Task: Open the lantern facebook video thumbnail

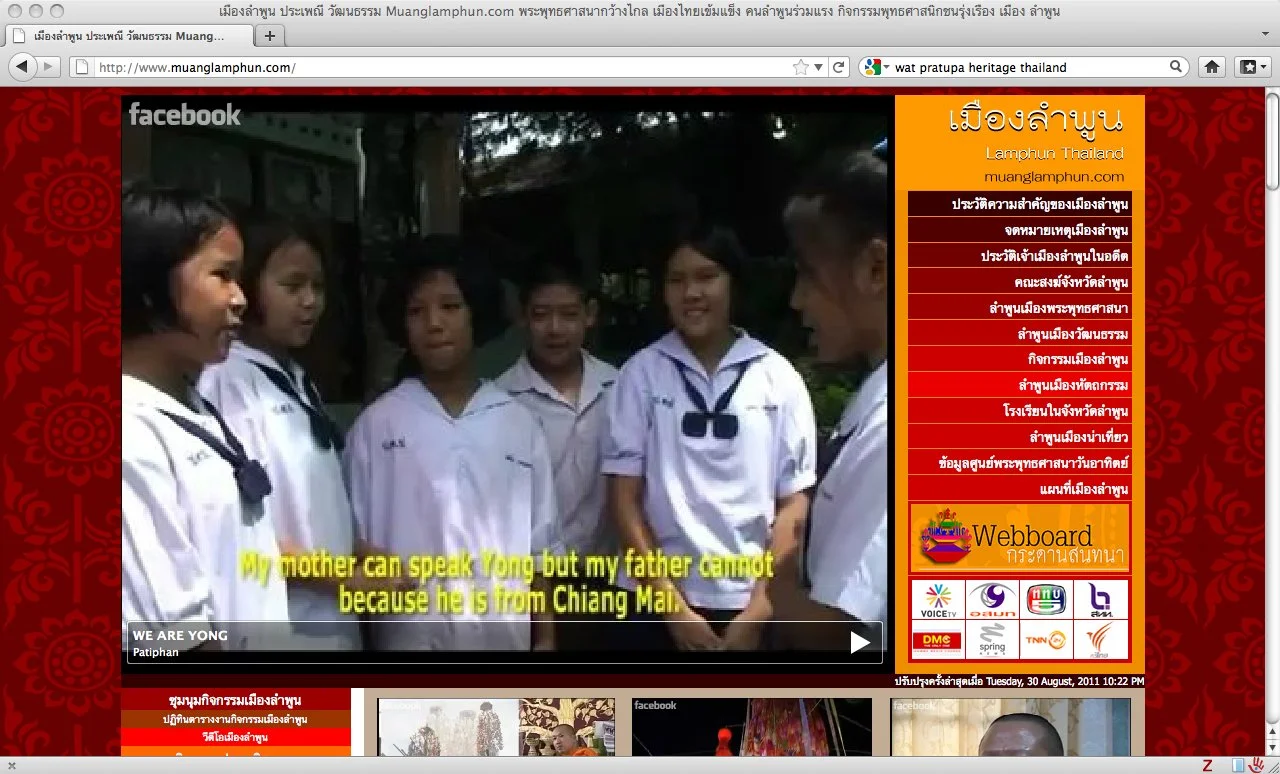Action: (751, 727)
